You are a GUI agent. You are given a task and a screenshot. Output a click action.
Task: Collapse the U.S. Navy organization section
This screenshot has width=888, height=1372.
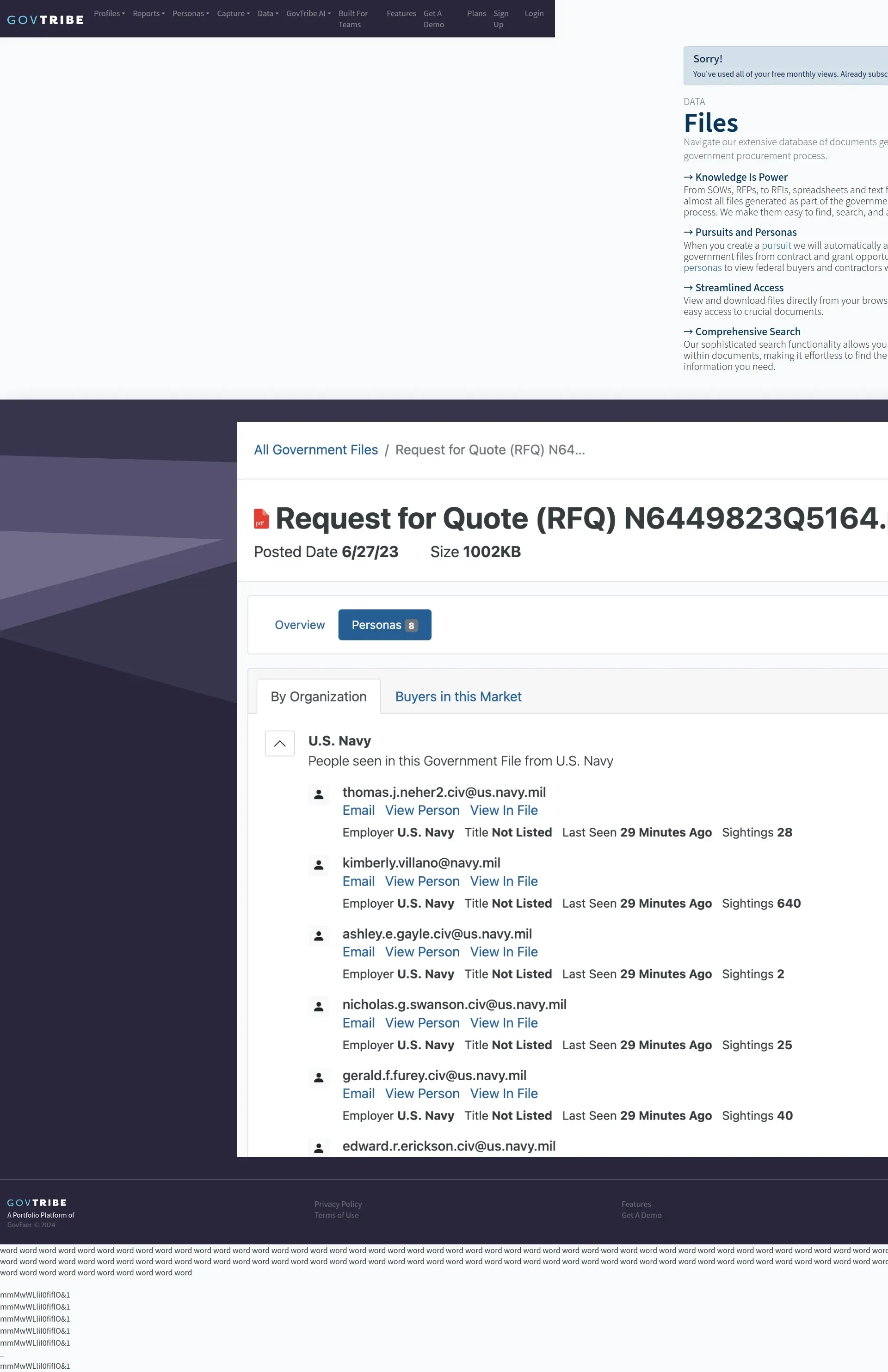280,744
